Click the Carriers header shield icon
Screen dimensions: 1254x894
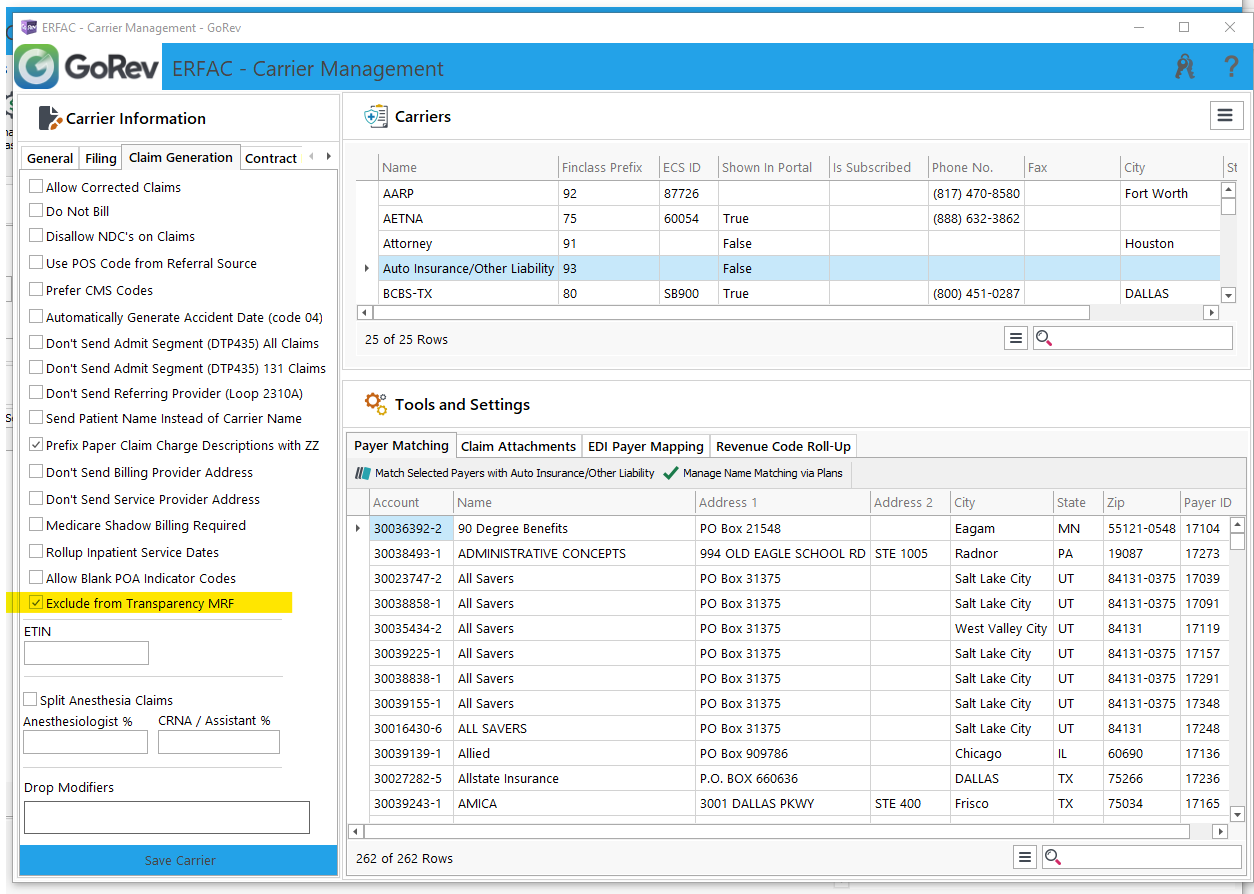click(x=376, y=117)
